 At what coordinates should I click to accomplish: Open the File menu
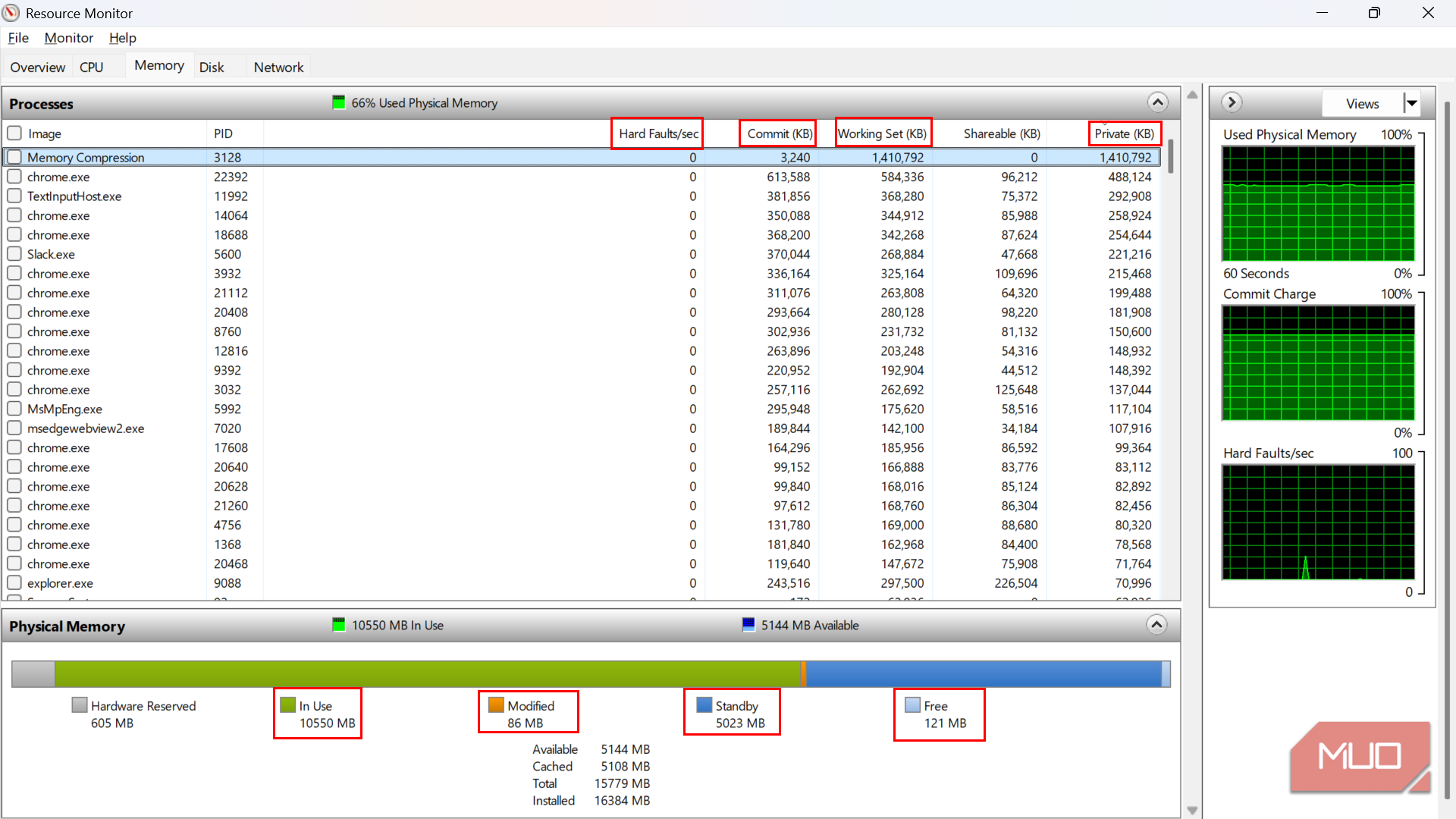(18, 38)
